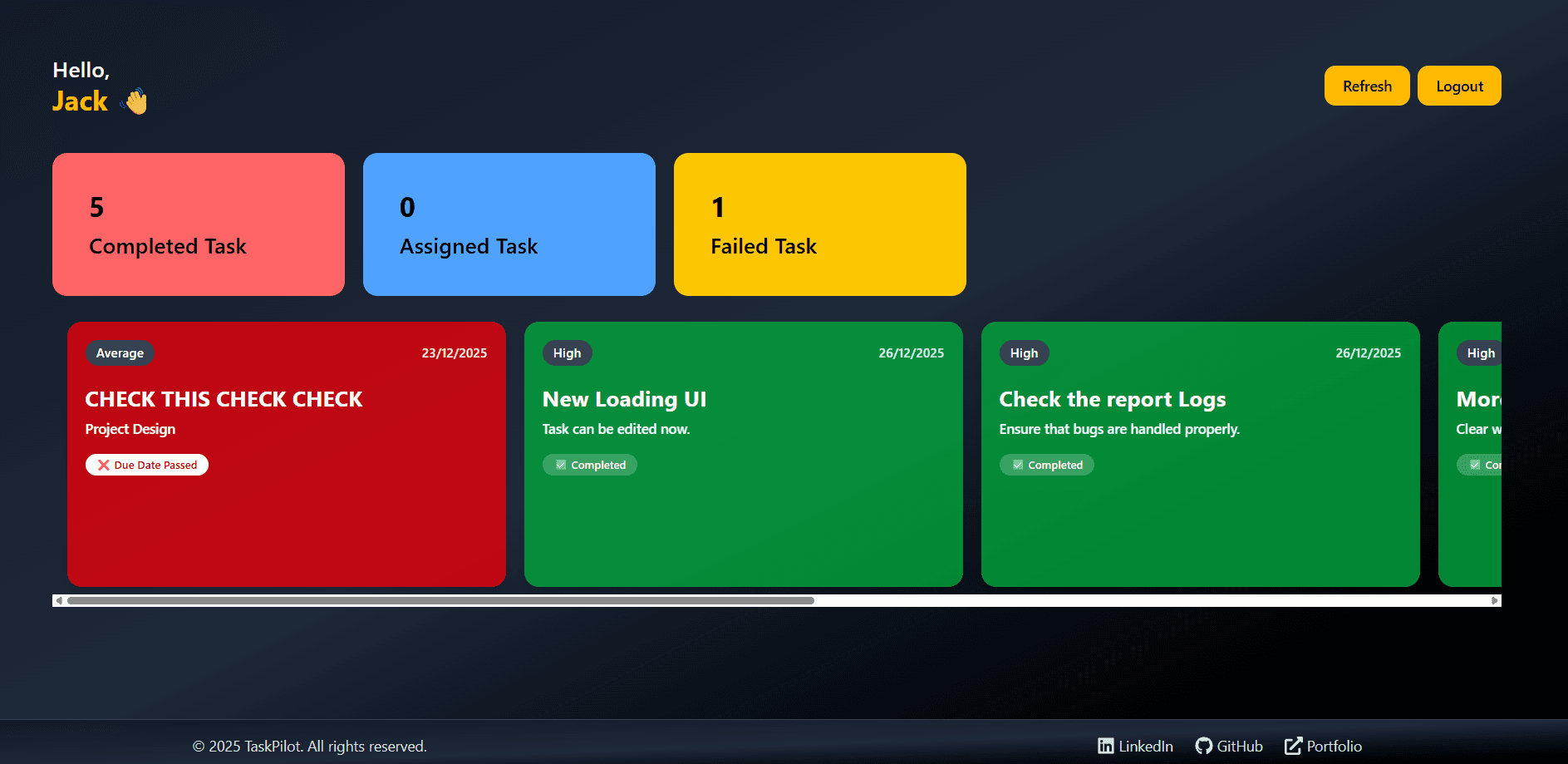Click the GitHub octocat icon
Screen dimensions: 1568x764
tap(1203, 746)
